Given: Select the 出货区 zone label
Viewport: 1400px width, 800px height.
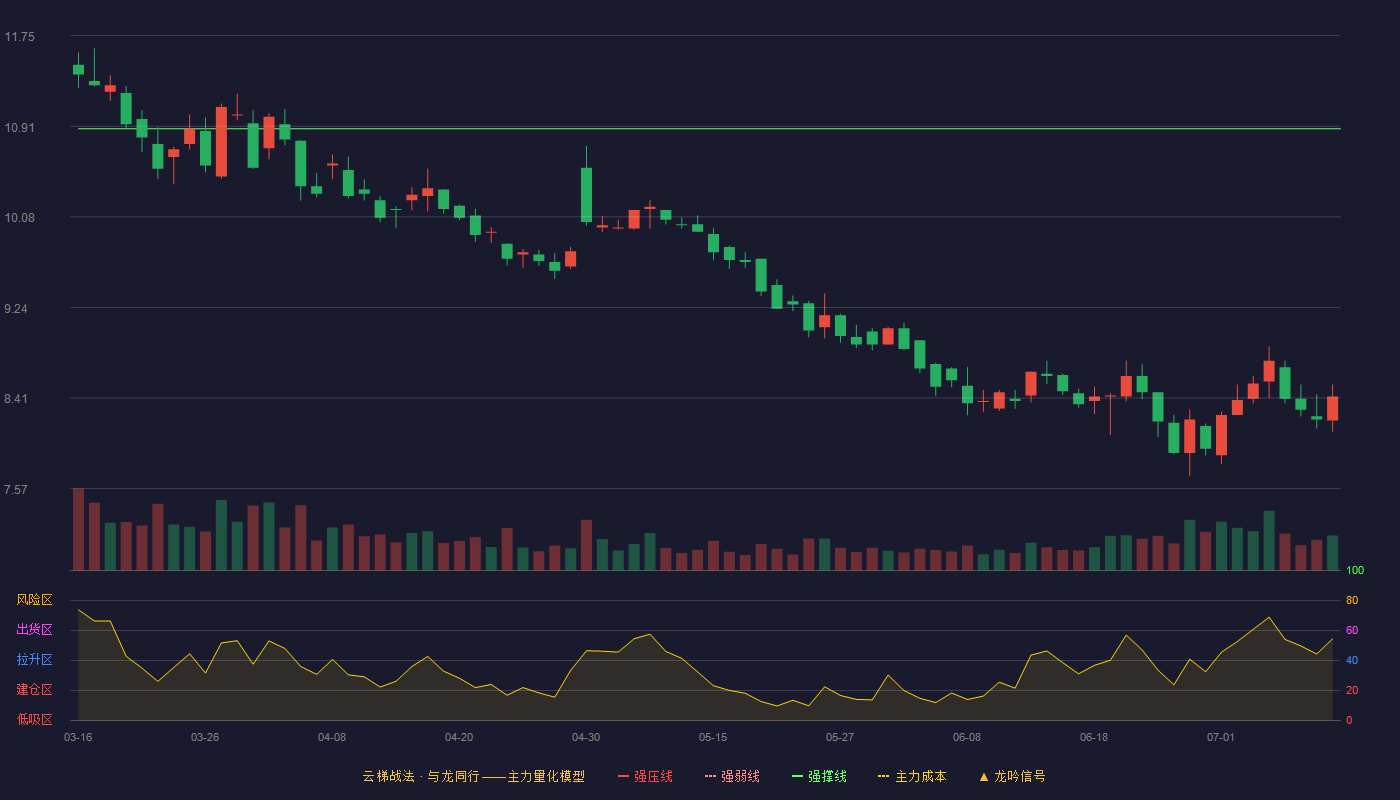Looking at the screenshot, I should click(x=34, y=630).
